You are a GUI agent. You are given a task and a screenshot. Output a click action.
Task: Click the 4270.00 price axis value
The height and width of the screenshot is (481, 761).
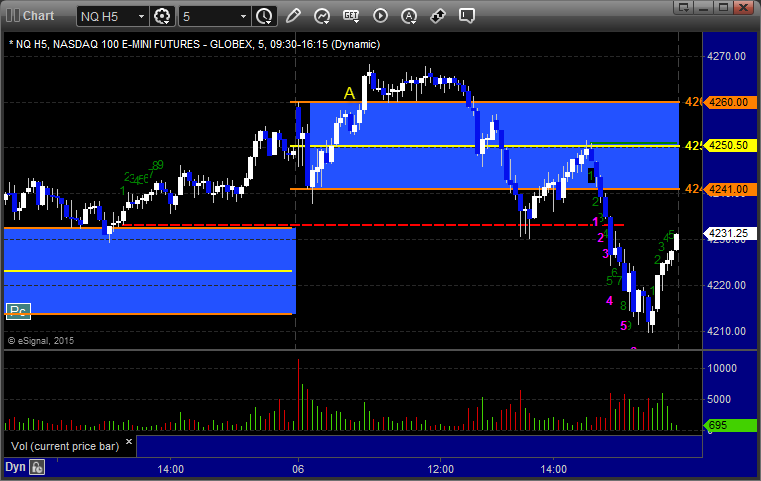click(727, 56)
